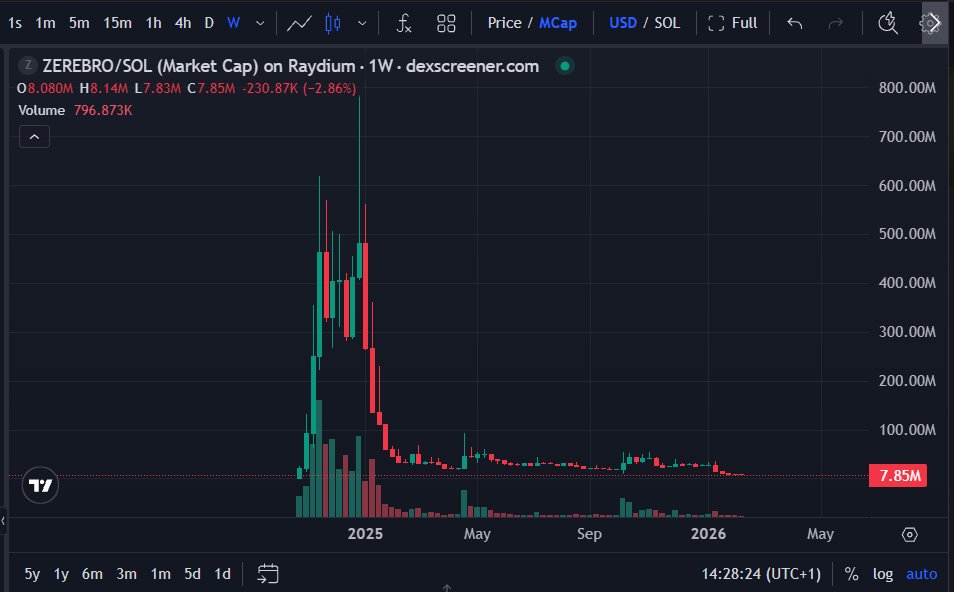
Task: Open chart settings gear at top right
Action: pyautogui.click(x=929, y=23)
